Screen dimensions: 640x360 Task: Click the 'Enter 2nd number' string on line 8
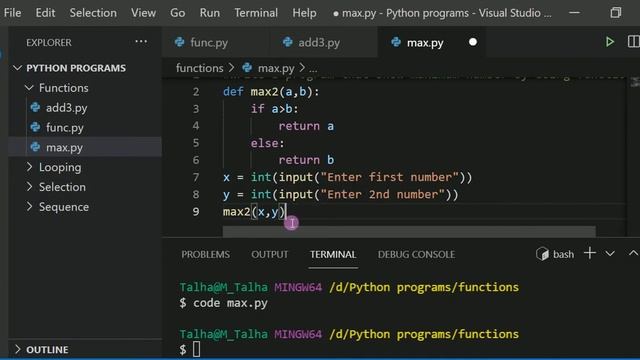383,194
